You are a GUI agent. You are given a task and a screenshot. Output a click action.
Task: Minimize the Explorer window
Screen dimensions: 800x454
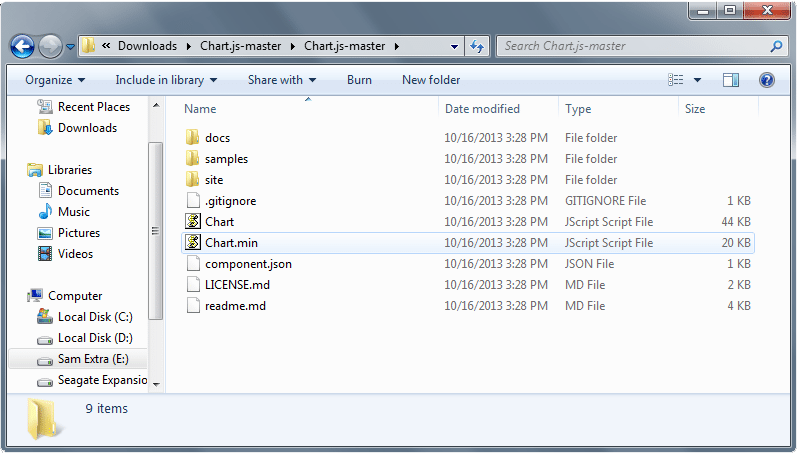pyautogui.click(x=703, y=10)
